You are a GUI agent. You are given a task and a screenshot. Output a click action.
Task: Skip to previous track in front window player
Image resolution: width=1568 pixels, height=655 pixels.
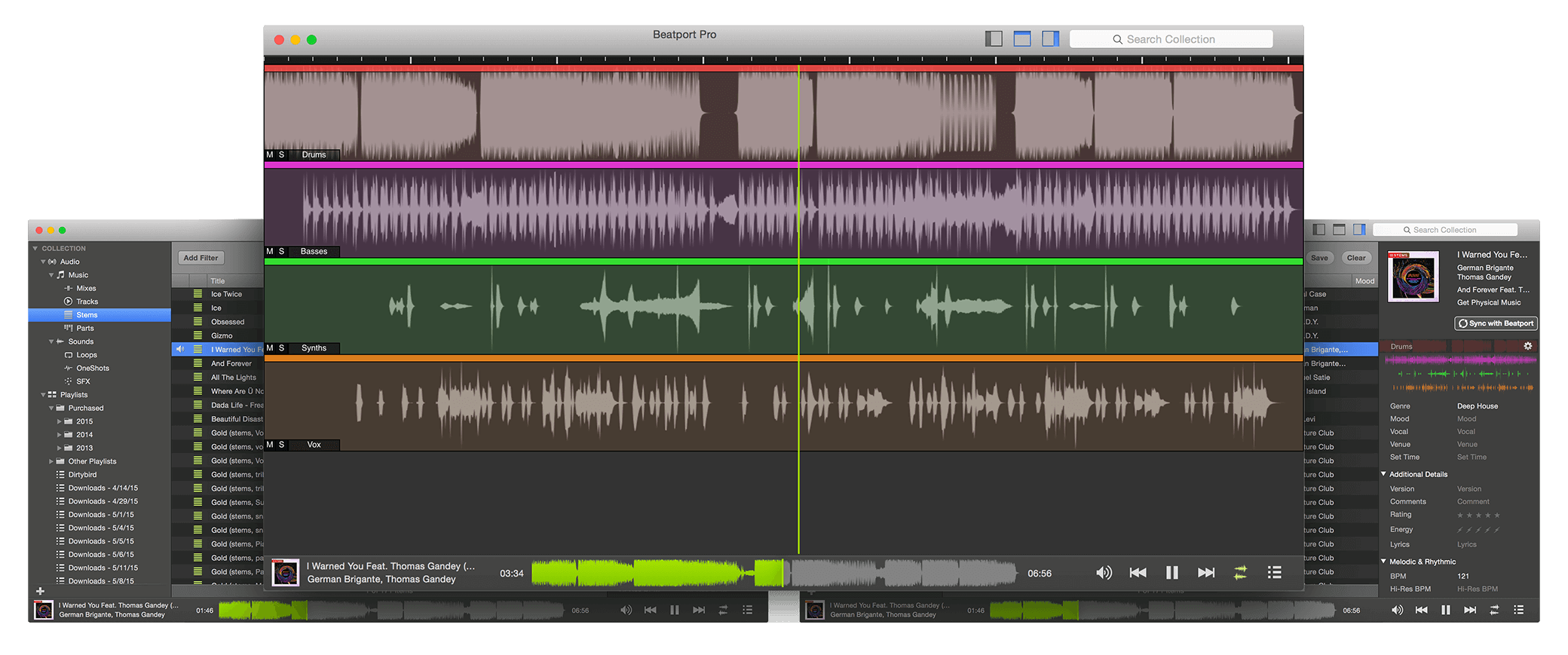tap(1138, 573)
